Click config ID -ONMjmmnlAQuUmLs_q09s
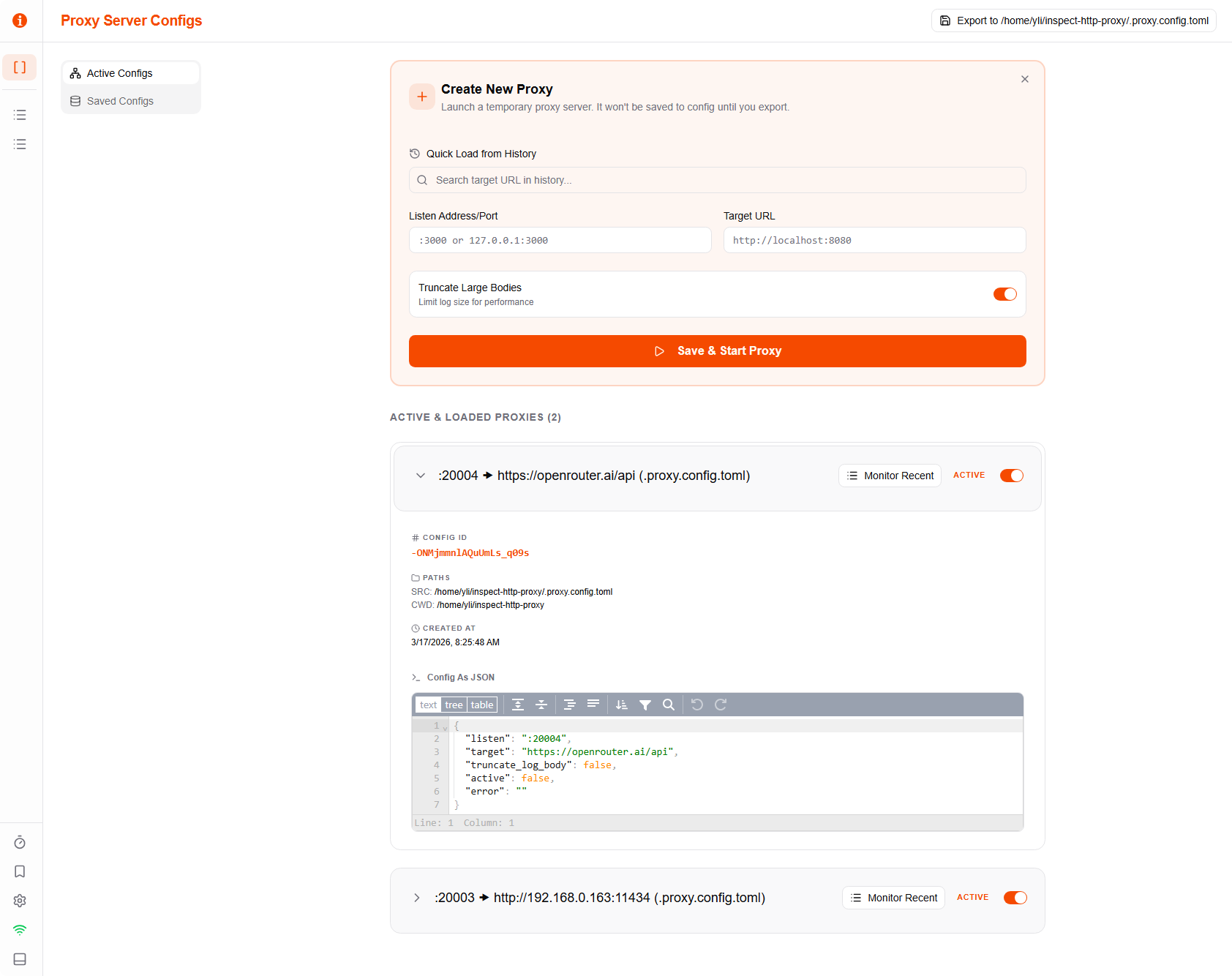1232x976 pixels. (x=470, y=553)
